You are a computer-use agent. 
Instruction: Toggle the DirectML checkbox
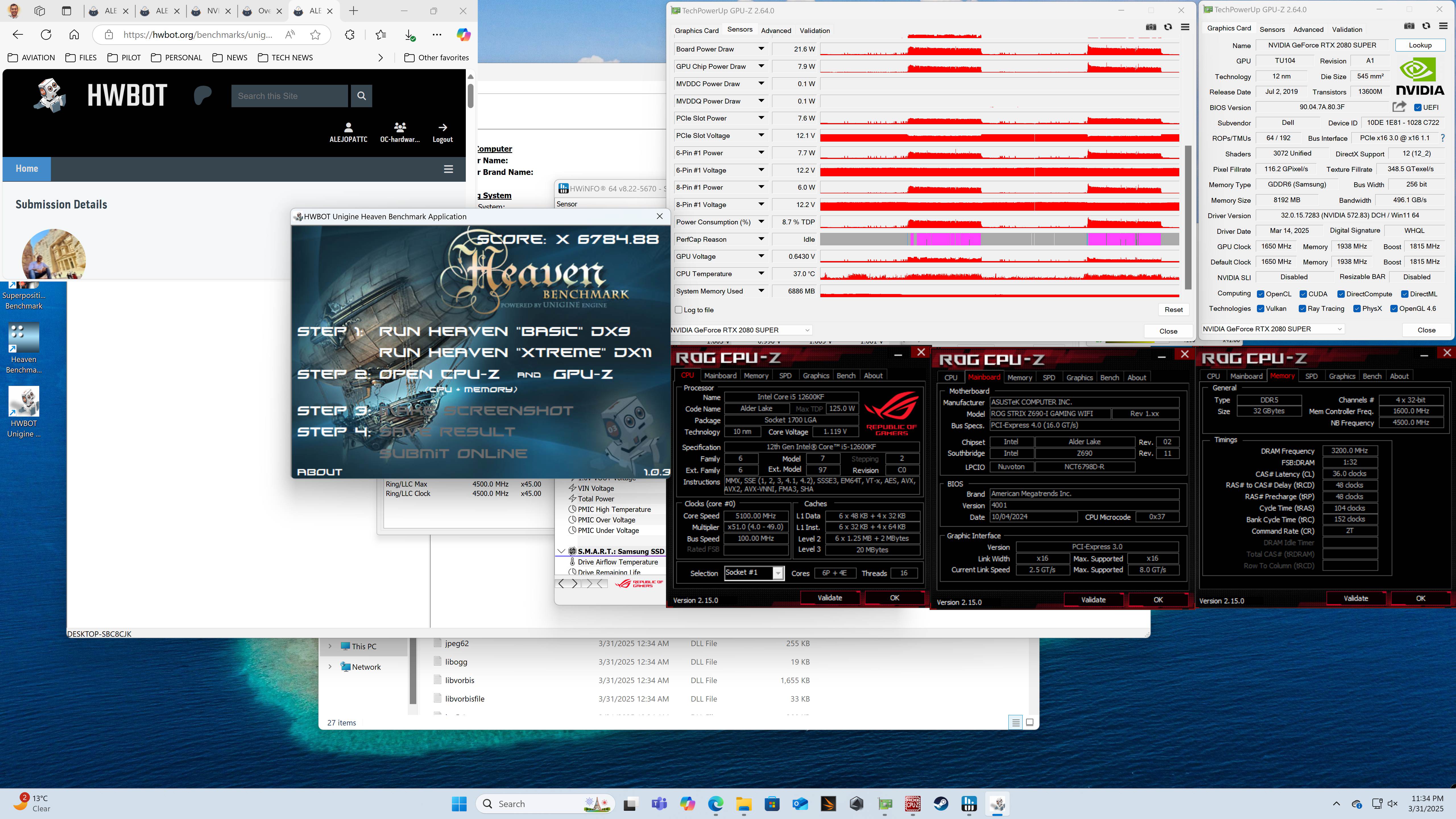1405,294
